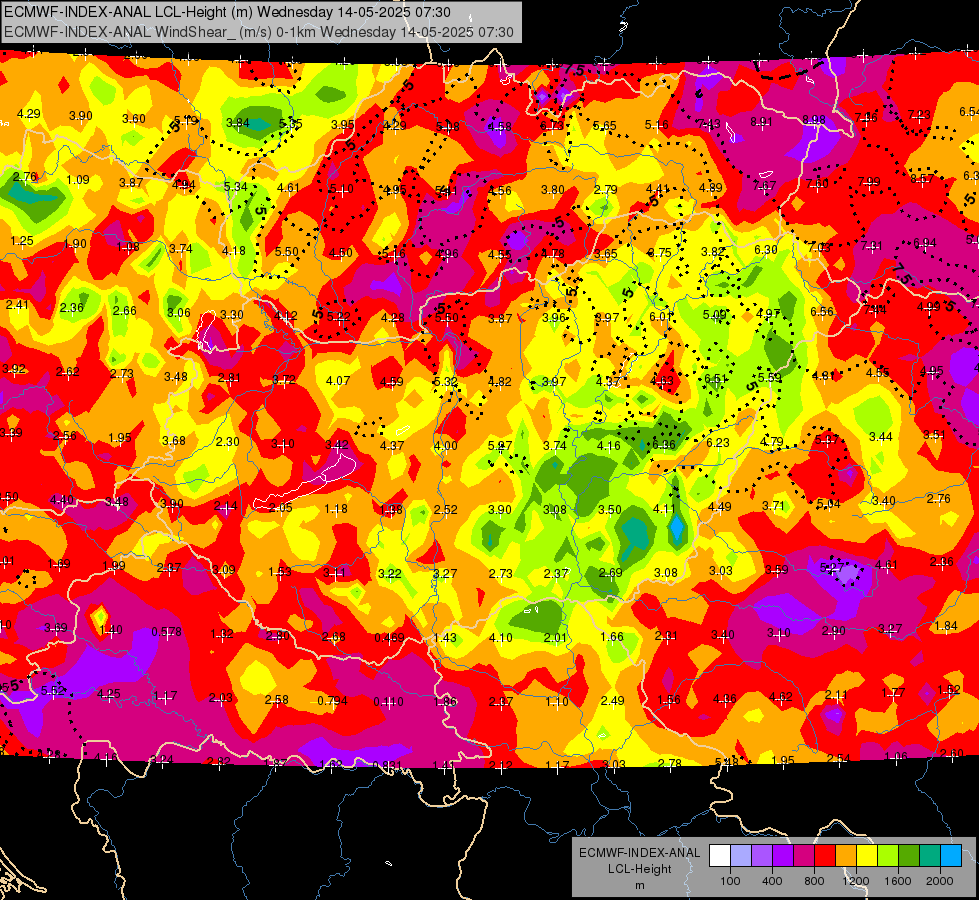This screenshot has height=900, width=979.
Task: Click the wind shear value 1.09
Action: [x=78, y=180]
